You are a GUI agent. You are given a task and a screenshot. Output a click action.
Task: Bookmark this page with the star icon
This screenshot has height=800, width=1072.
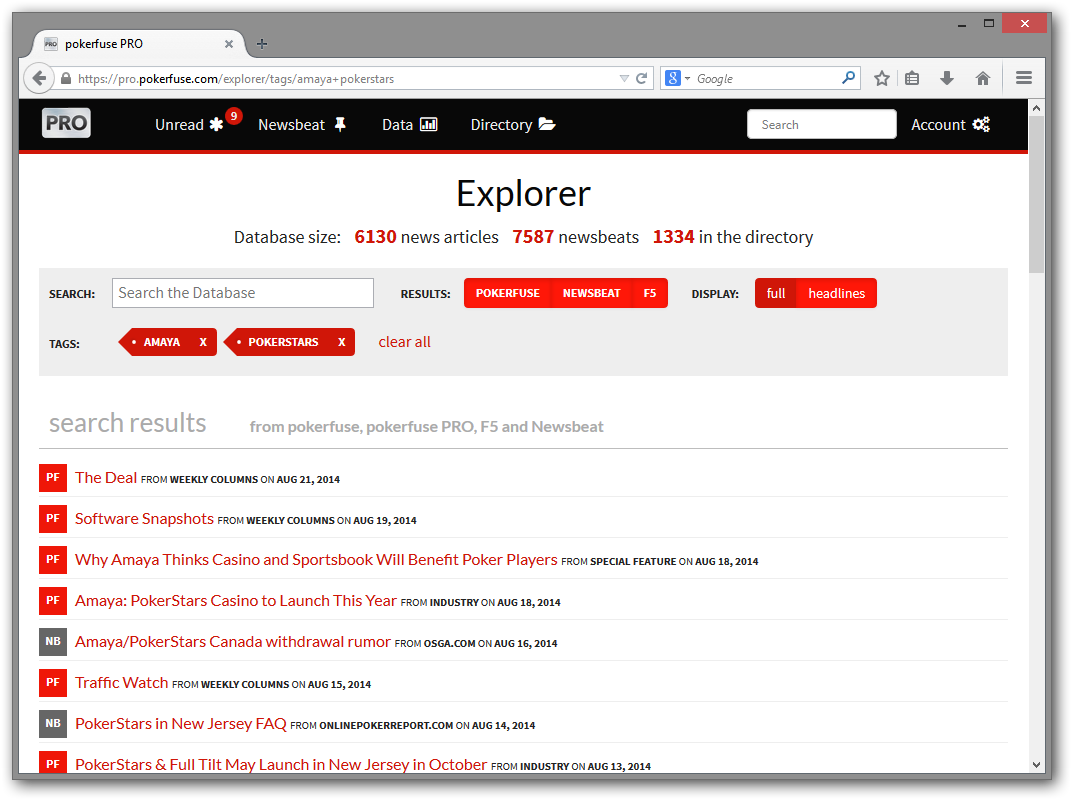[882, 79]
